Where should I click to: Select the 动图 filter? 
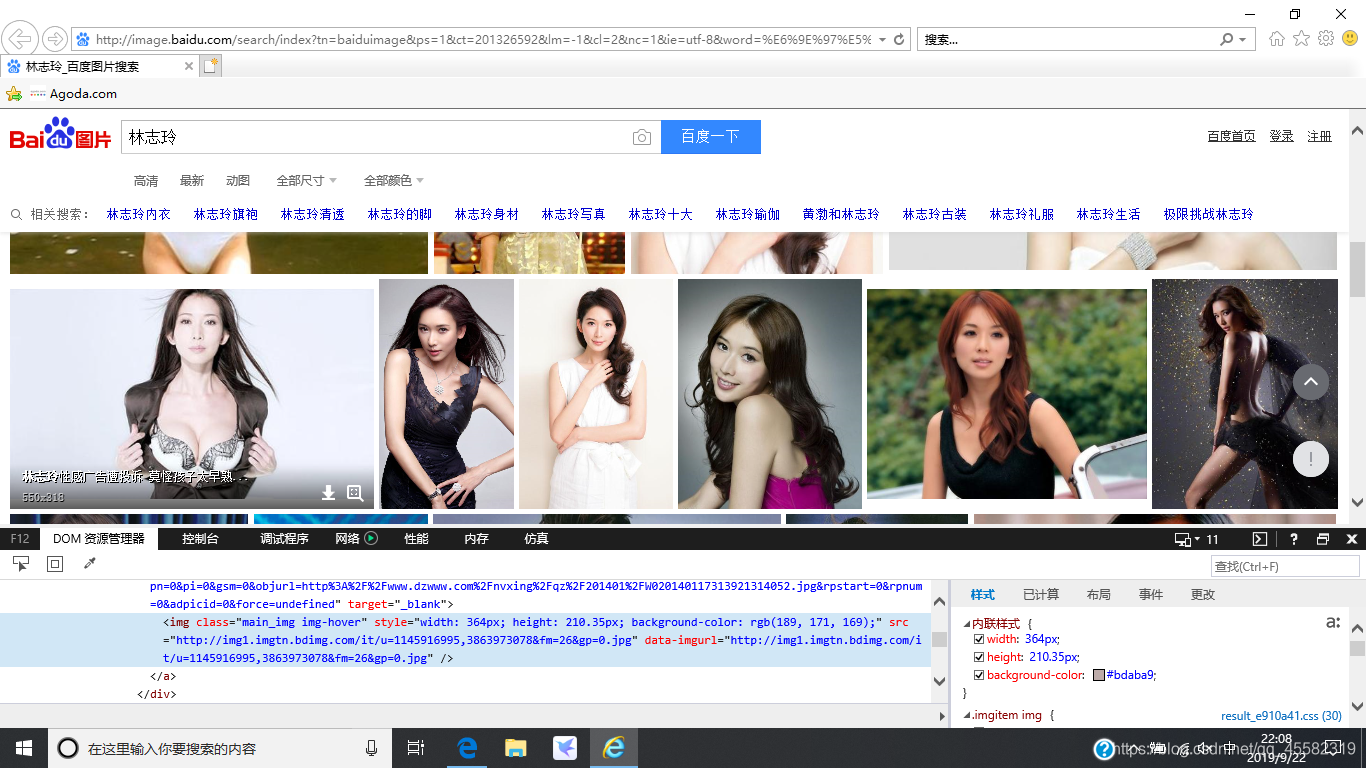(238, 181)
